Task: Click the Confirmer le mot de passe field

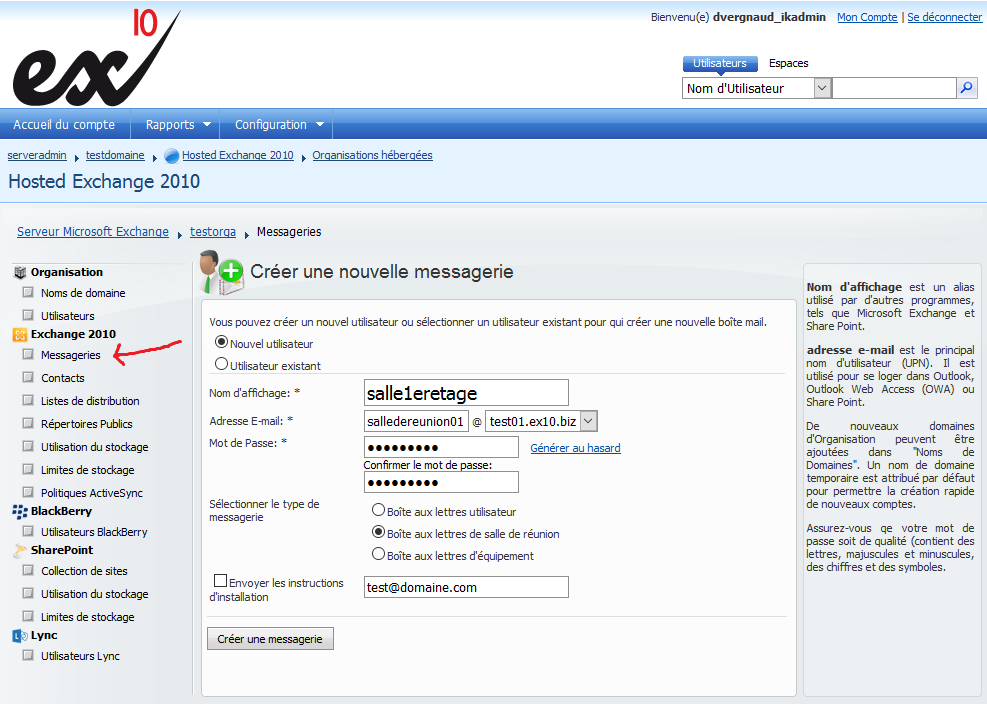Action: pyautogui.click(x=441, y=482)
